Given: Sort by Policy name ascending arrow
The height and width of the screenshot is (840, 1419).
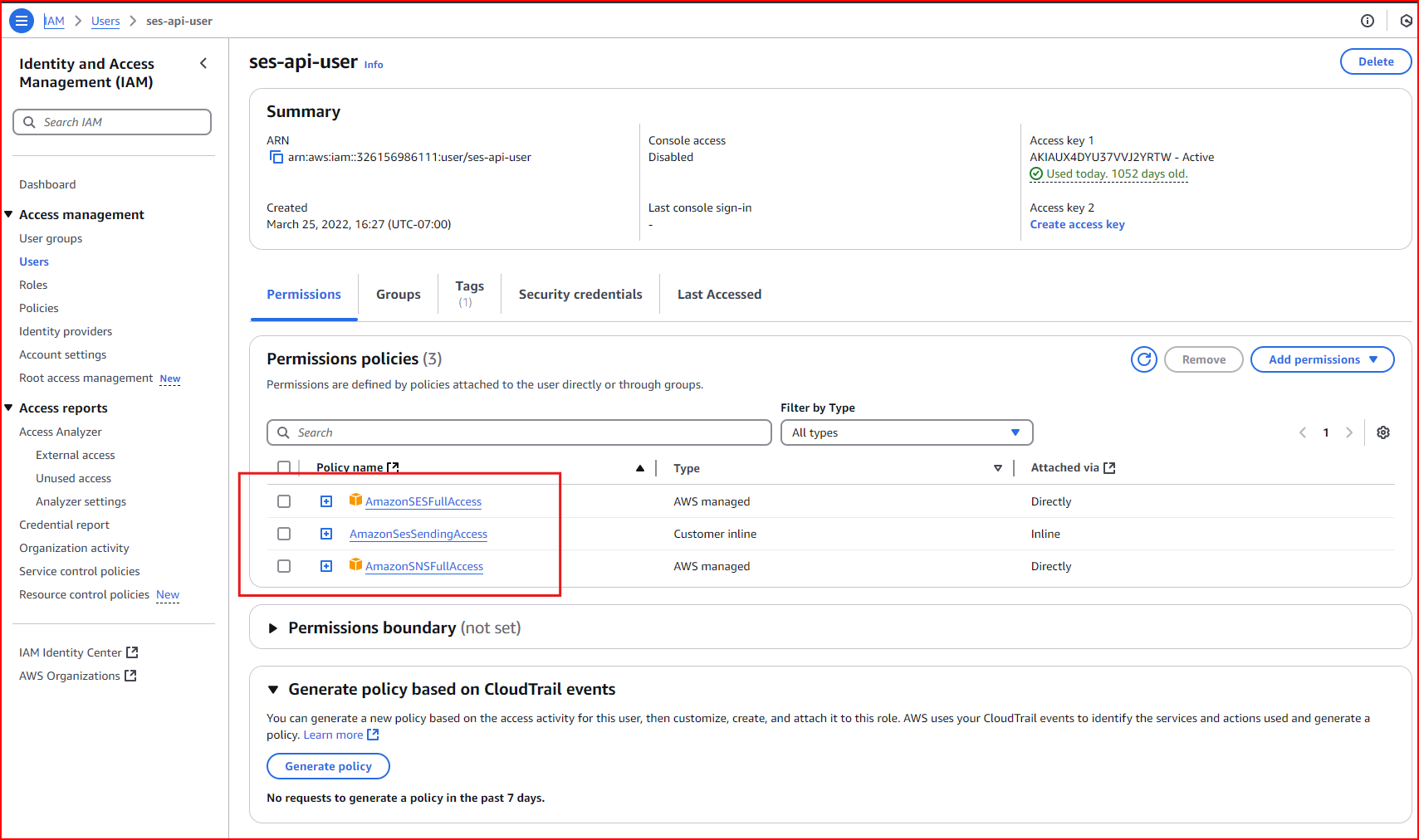Looking at the screenshot, I should (640, 468).
